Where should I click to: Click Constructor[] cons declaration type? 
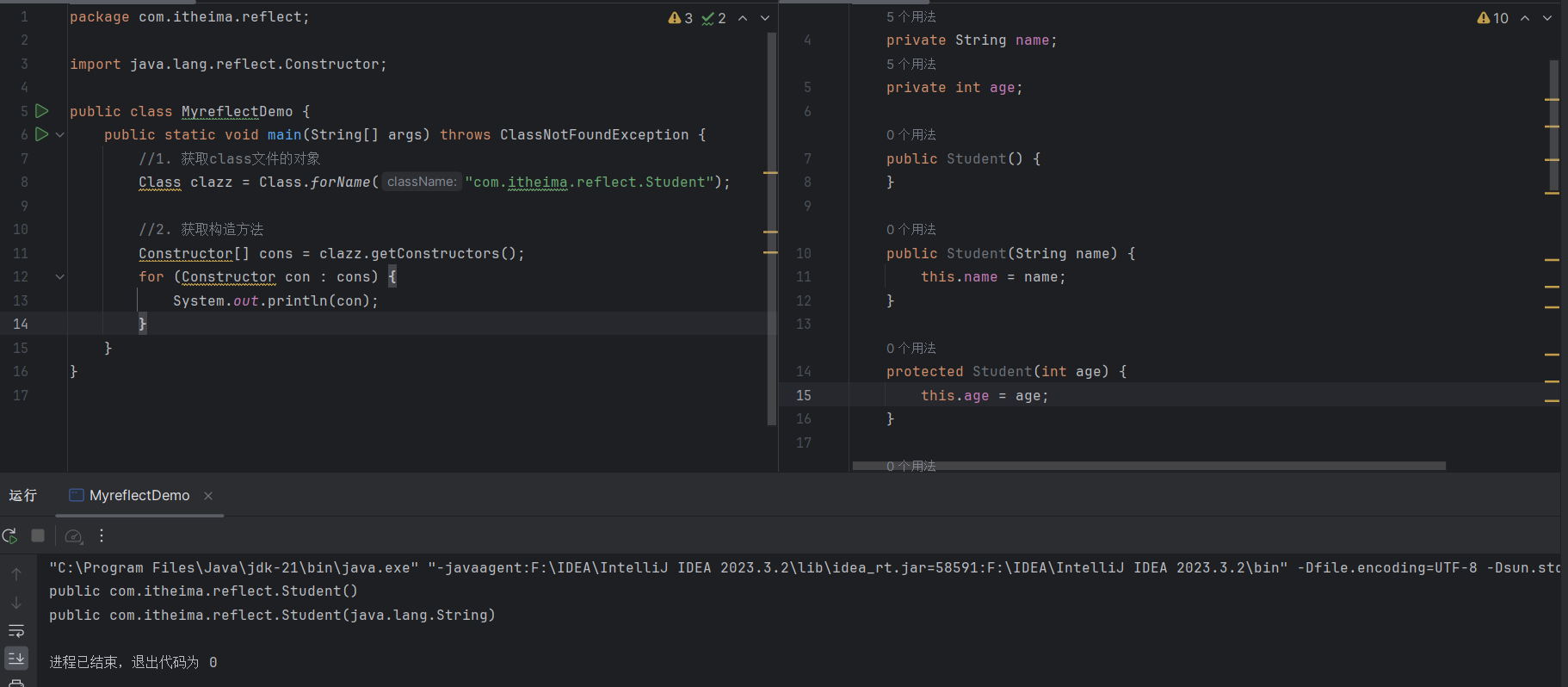coord(194,253)
